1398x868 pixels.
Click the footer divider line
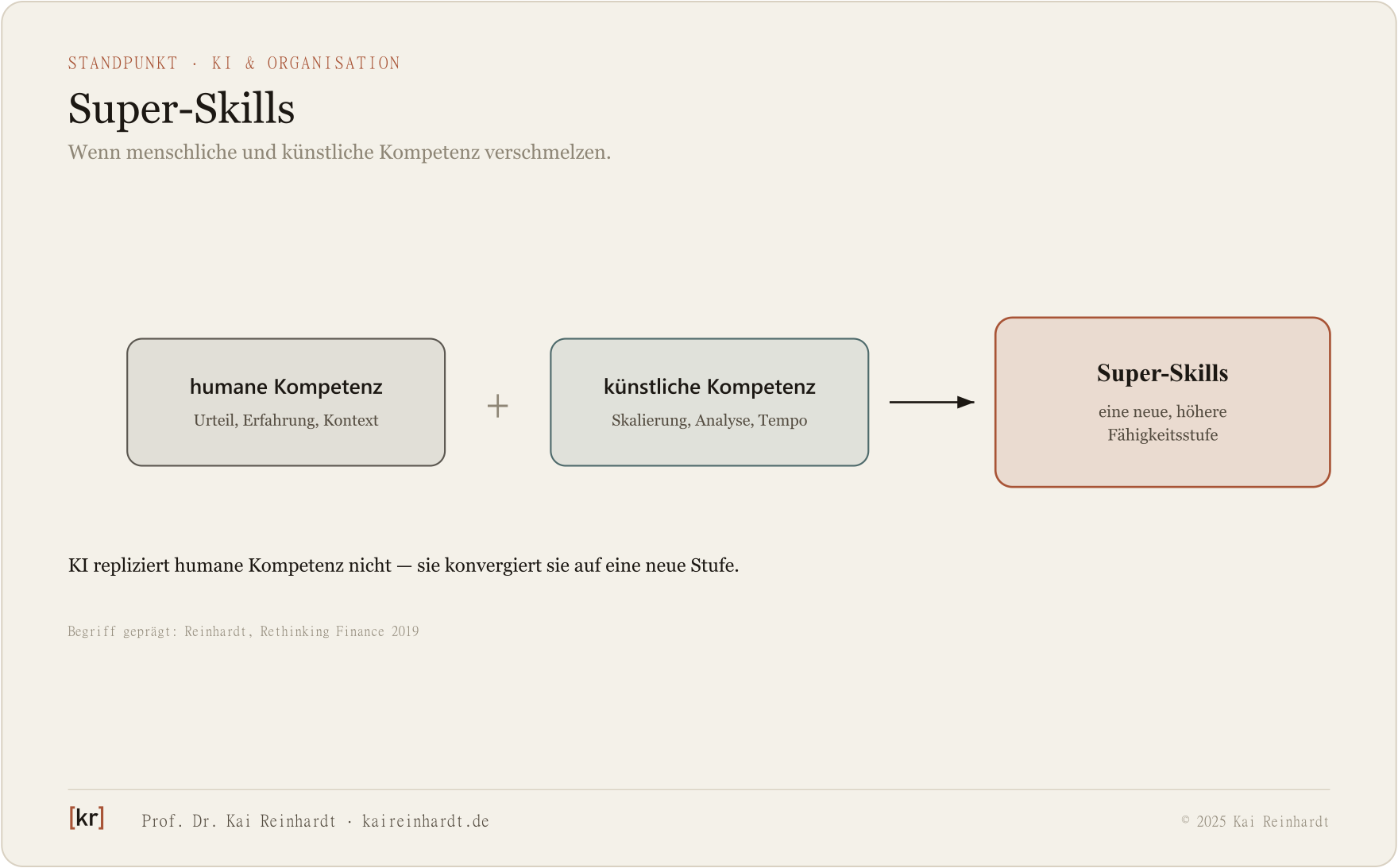(699, 789)
